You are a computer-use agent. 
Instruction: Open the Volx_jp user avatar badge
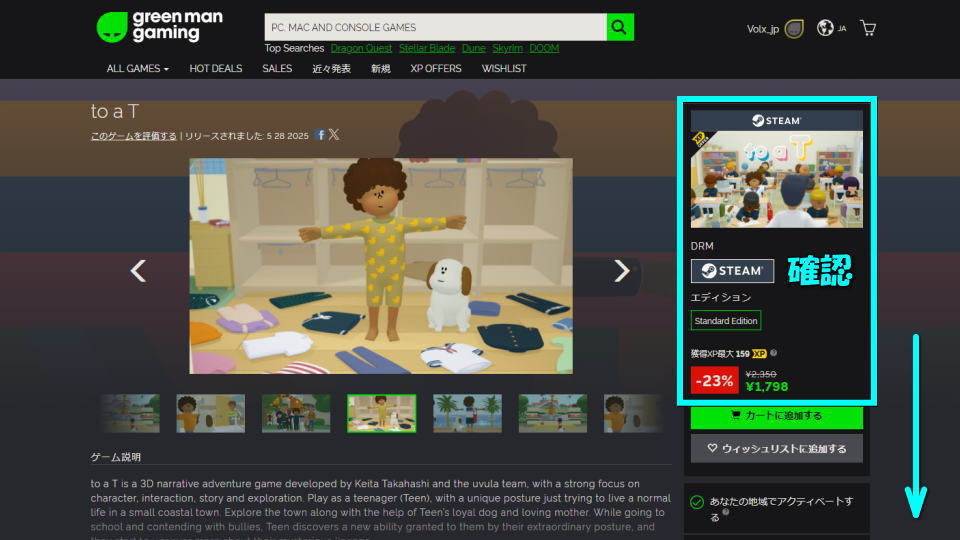click(794, 29)
